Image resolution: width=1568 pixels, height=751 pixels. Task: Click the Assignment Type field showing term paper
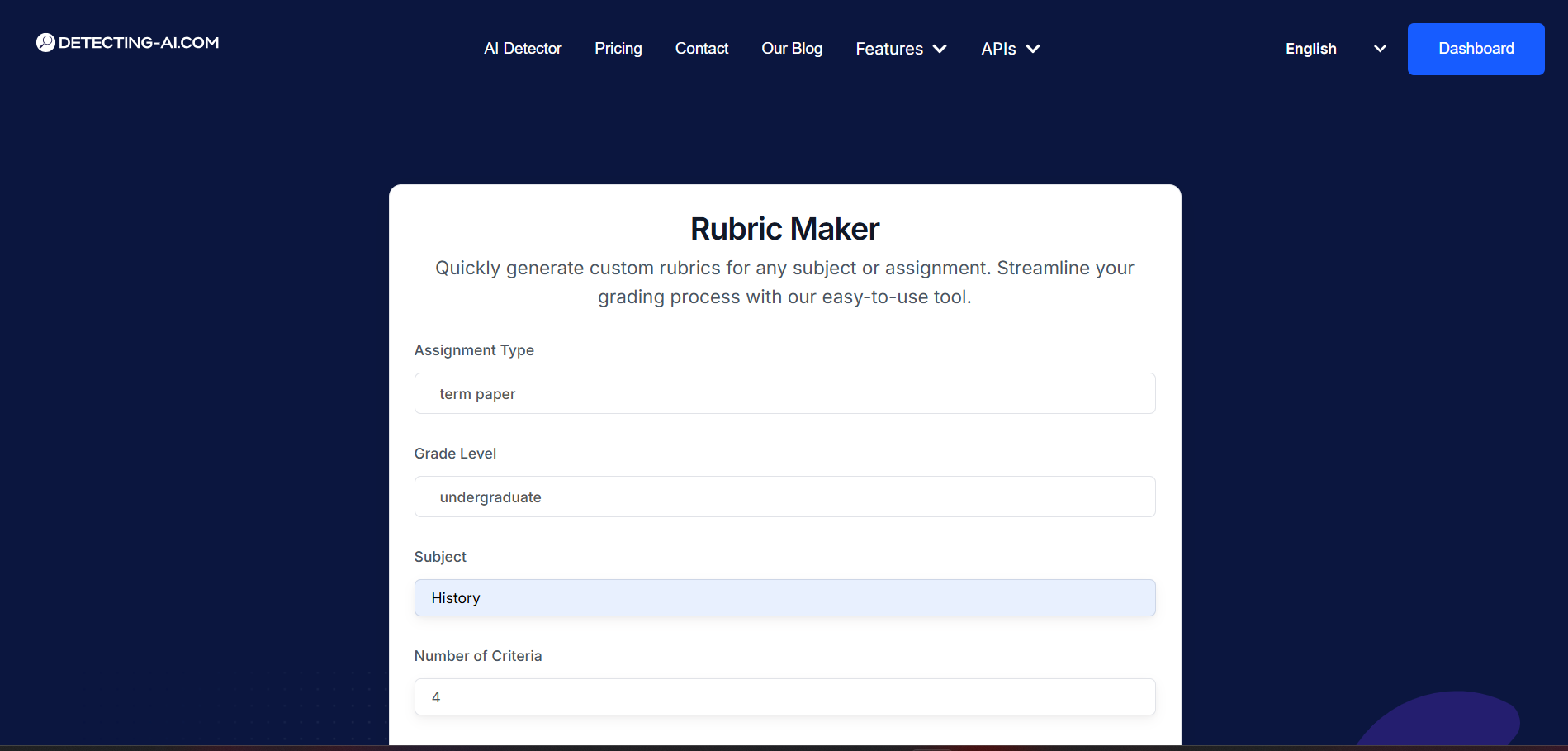[784, 393]
